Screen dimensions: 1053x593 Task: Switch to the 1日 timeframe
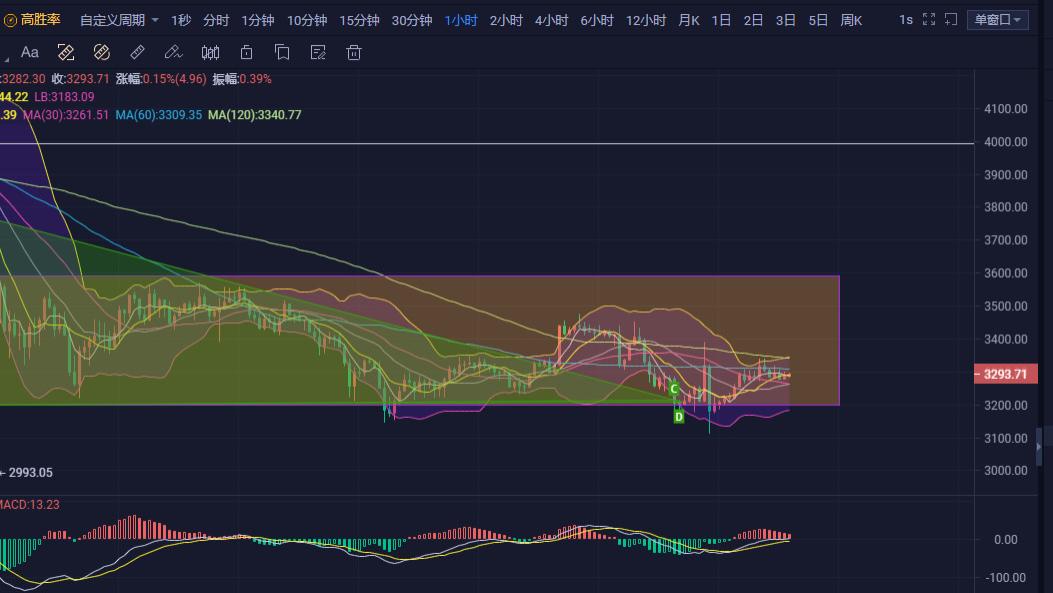(721, 20)
